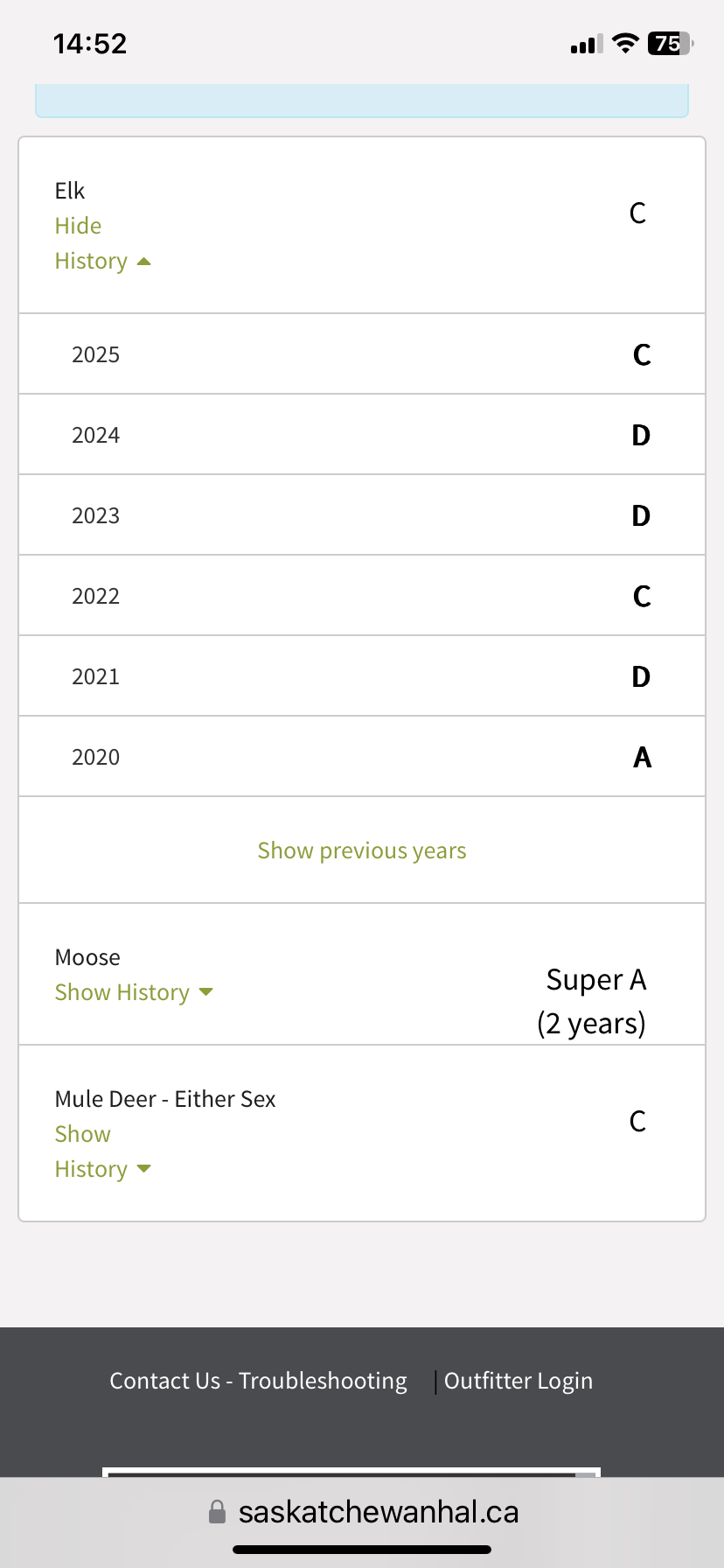Screen dimensions: 724x1568
Task: Tap the home indicator bar
Action: tap(362, 1550)
